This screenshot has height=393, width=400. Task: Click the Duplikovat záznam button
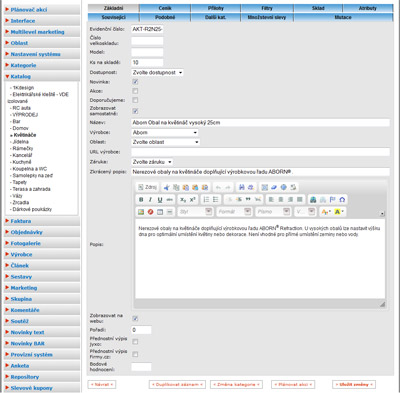click(x=177, y=384)
